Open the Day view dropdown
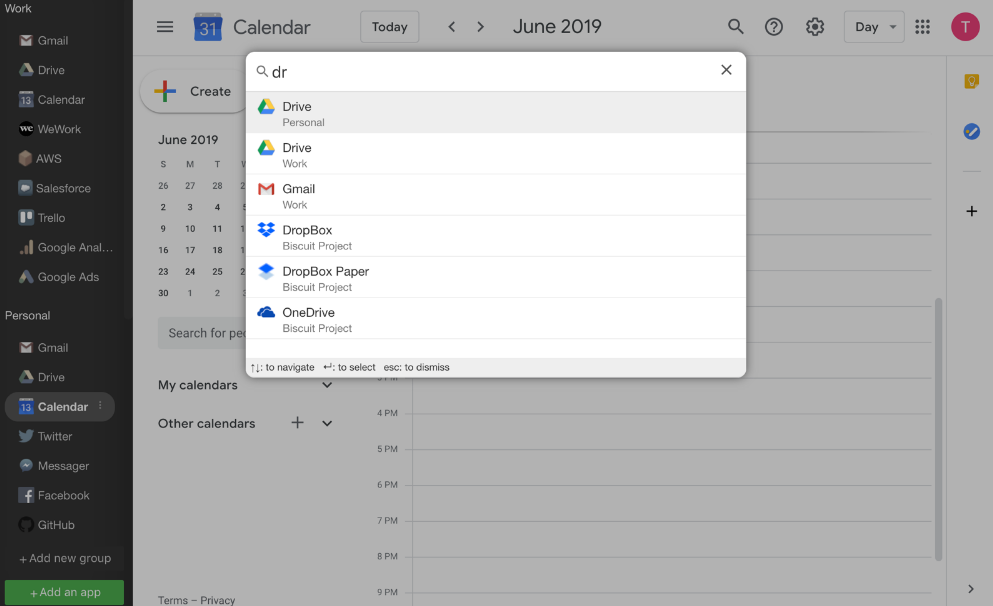This screenshot has height=606, width=993. [873, 27]
